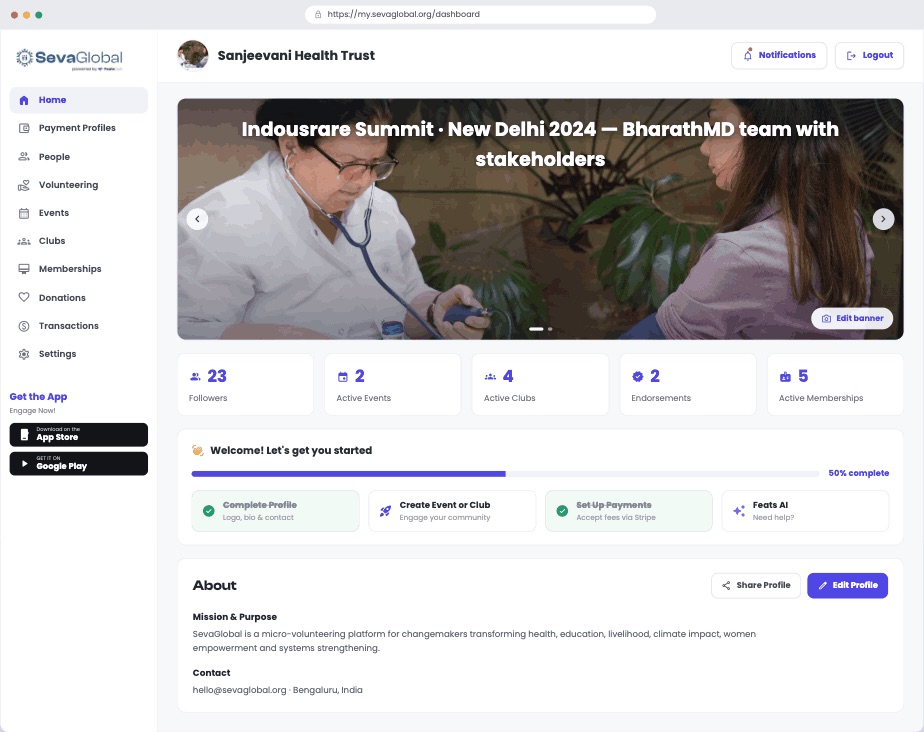Open the 4 Active Clubs card
Image resolution: width=924 pixels, height=732 pixels.
(540, 385)
